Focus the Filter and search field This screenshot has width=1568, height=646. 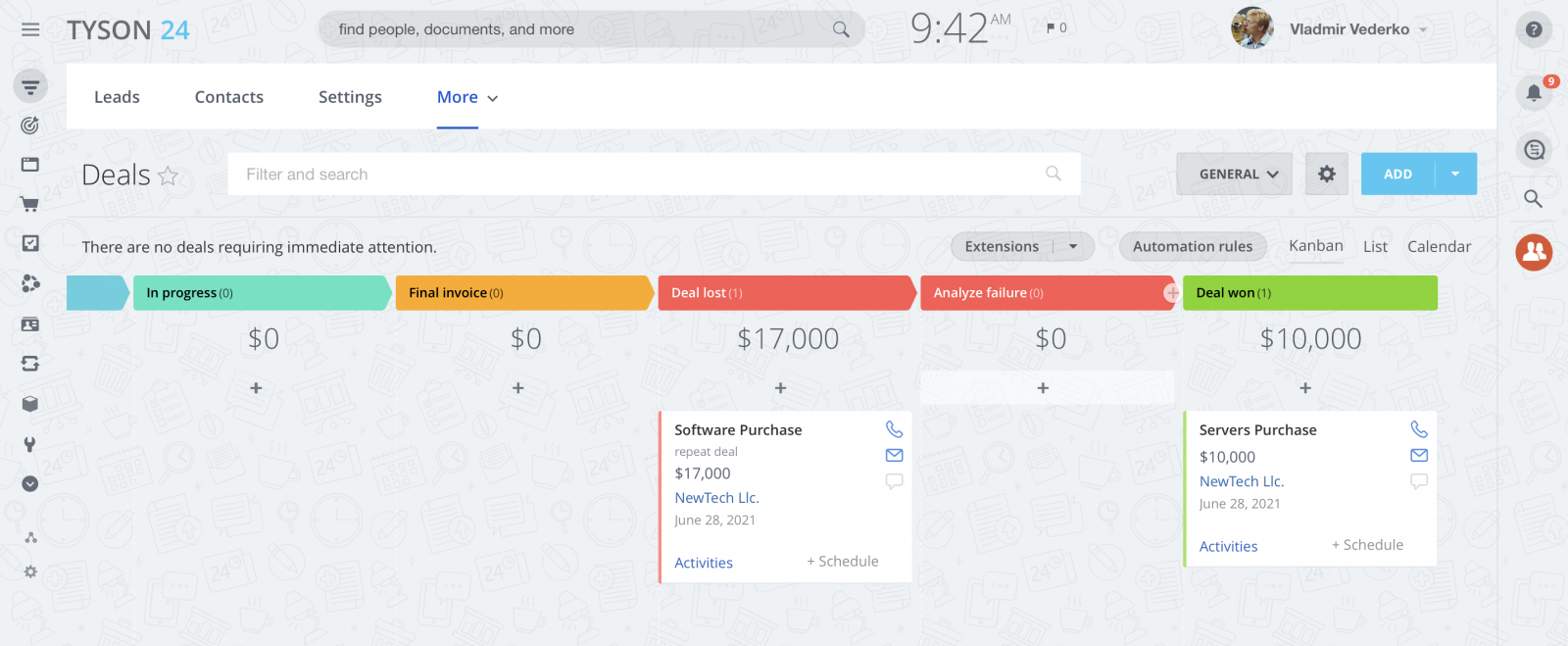[x=637, y=174]
